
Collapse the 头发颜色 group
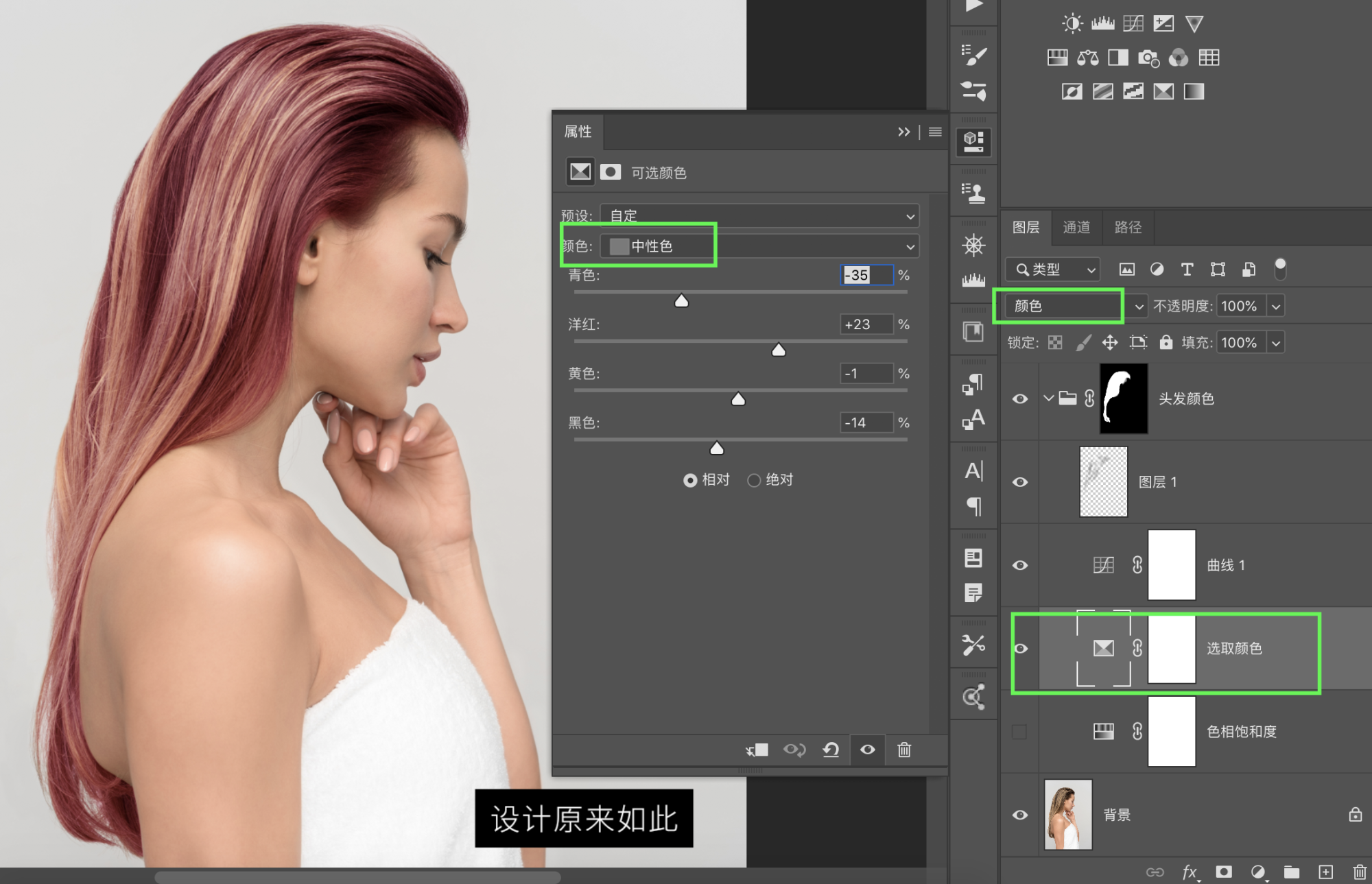pos(1048,398)
